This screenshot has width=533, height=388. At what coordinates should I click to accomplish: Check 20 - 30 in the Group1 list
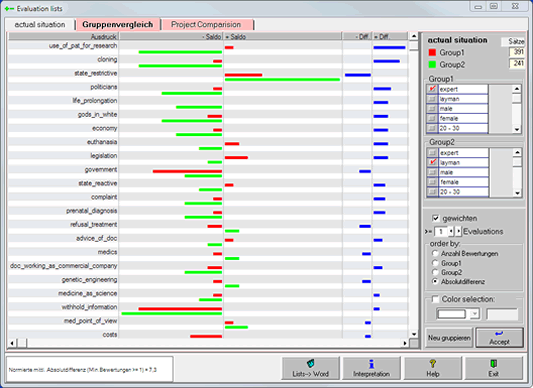point(432,128)
